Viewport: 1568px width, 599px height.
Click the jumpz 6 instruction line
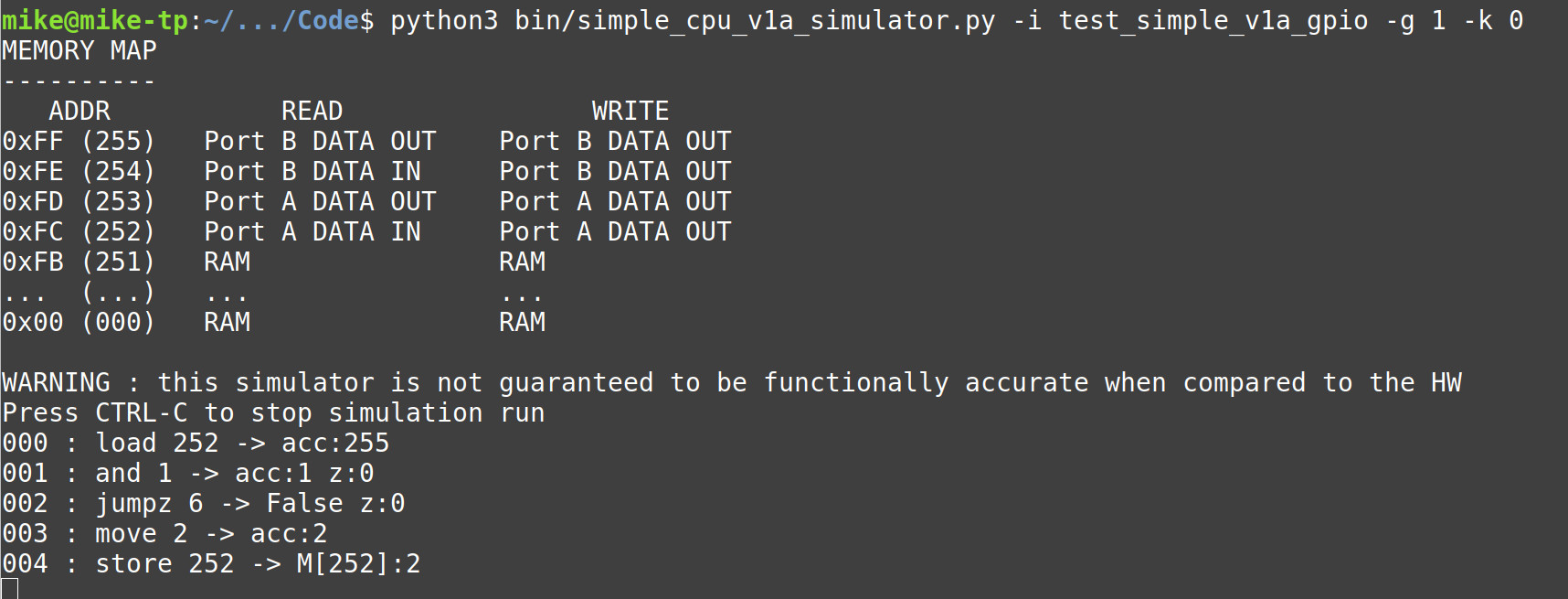(x=149, y=503)
